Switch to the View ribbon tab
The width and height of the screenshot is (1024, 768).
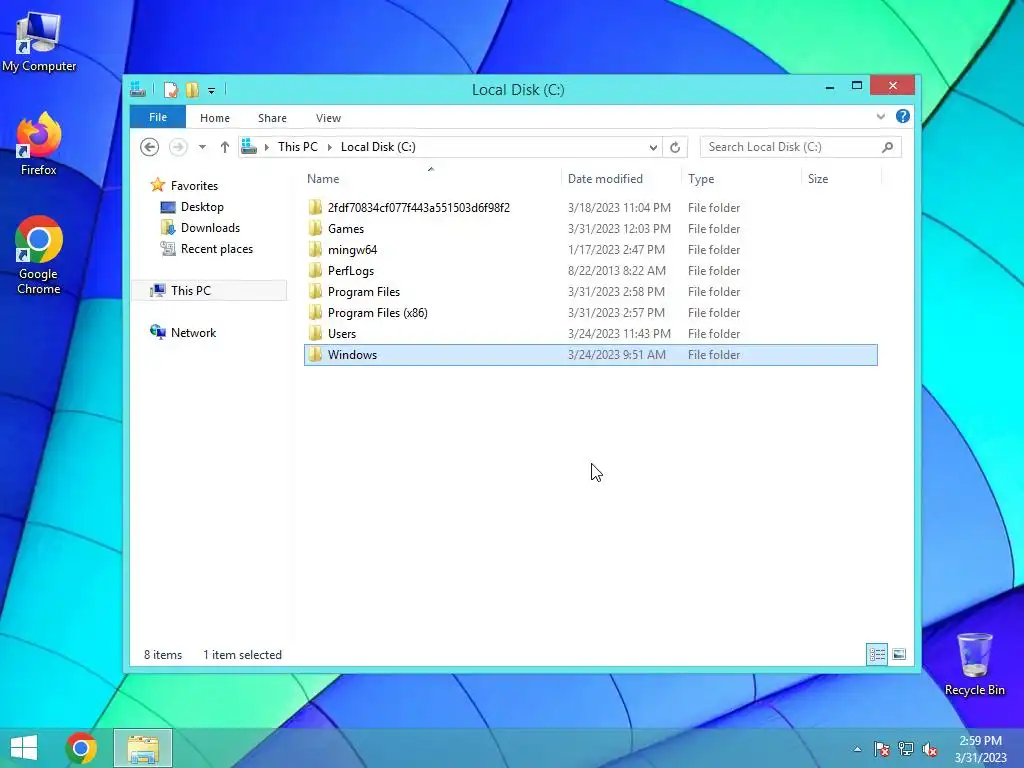328,118
